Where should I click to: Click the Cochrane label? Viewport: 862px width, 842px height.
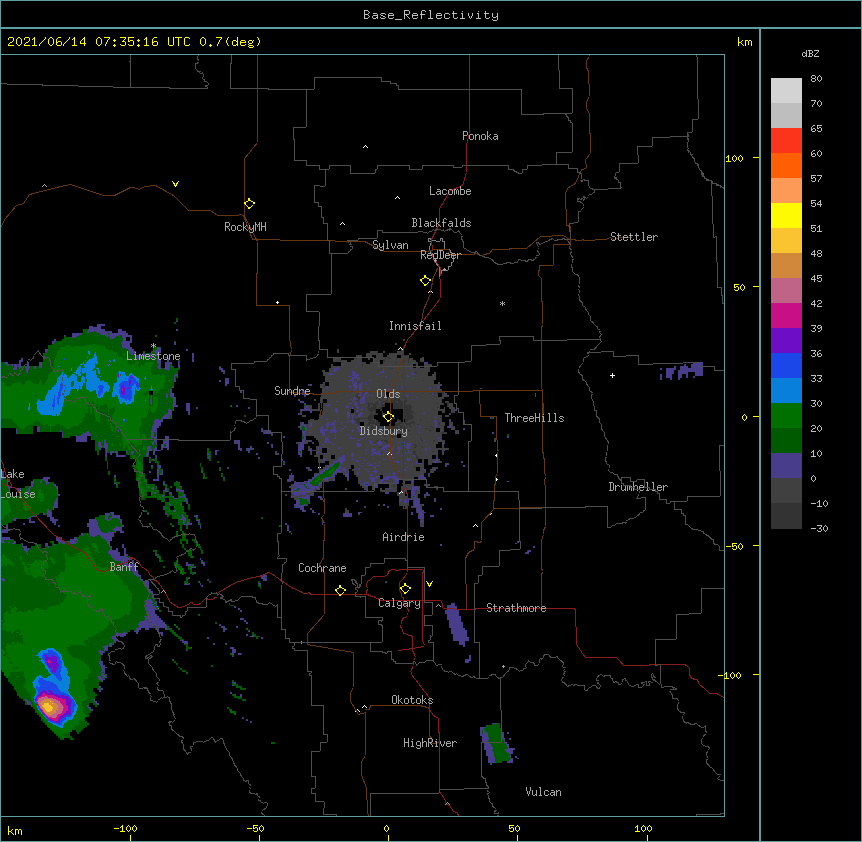(322, 568)
